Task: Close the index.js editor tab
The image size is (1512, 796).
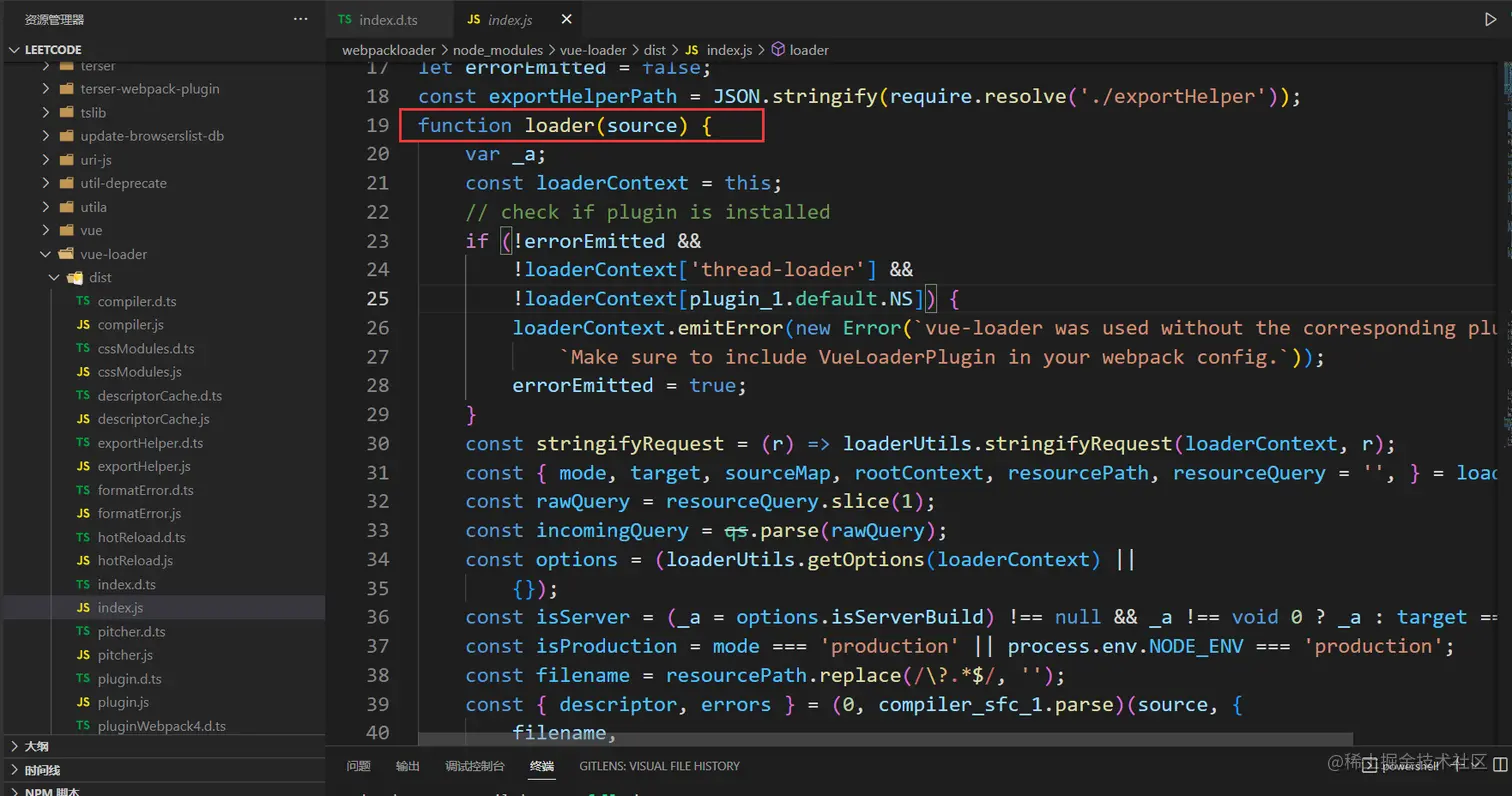Action: click(x=567, y=19)
